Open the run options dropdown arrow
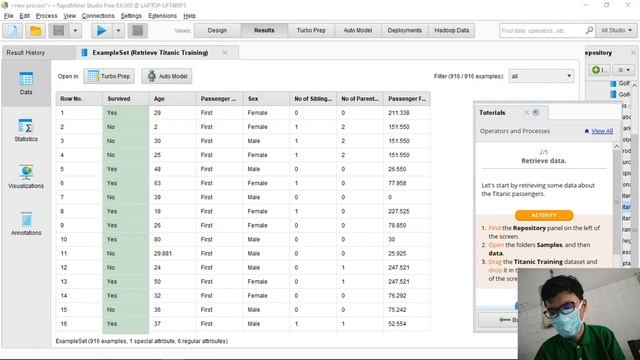 point(118,31)
